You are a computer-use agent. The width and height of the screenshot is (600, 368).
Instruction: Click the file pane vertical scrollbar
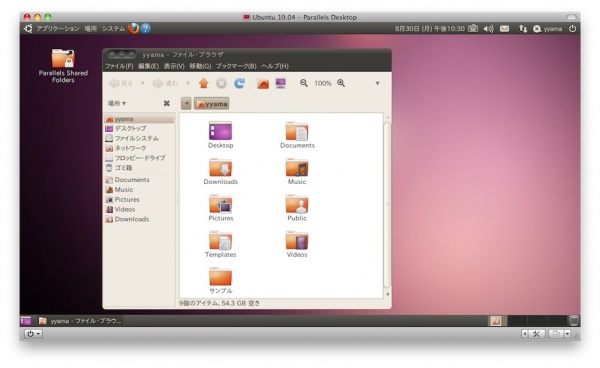(387, 205)
